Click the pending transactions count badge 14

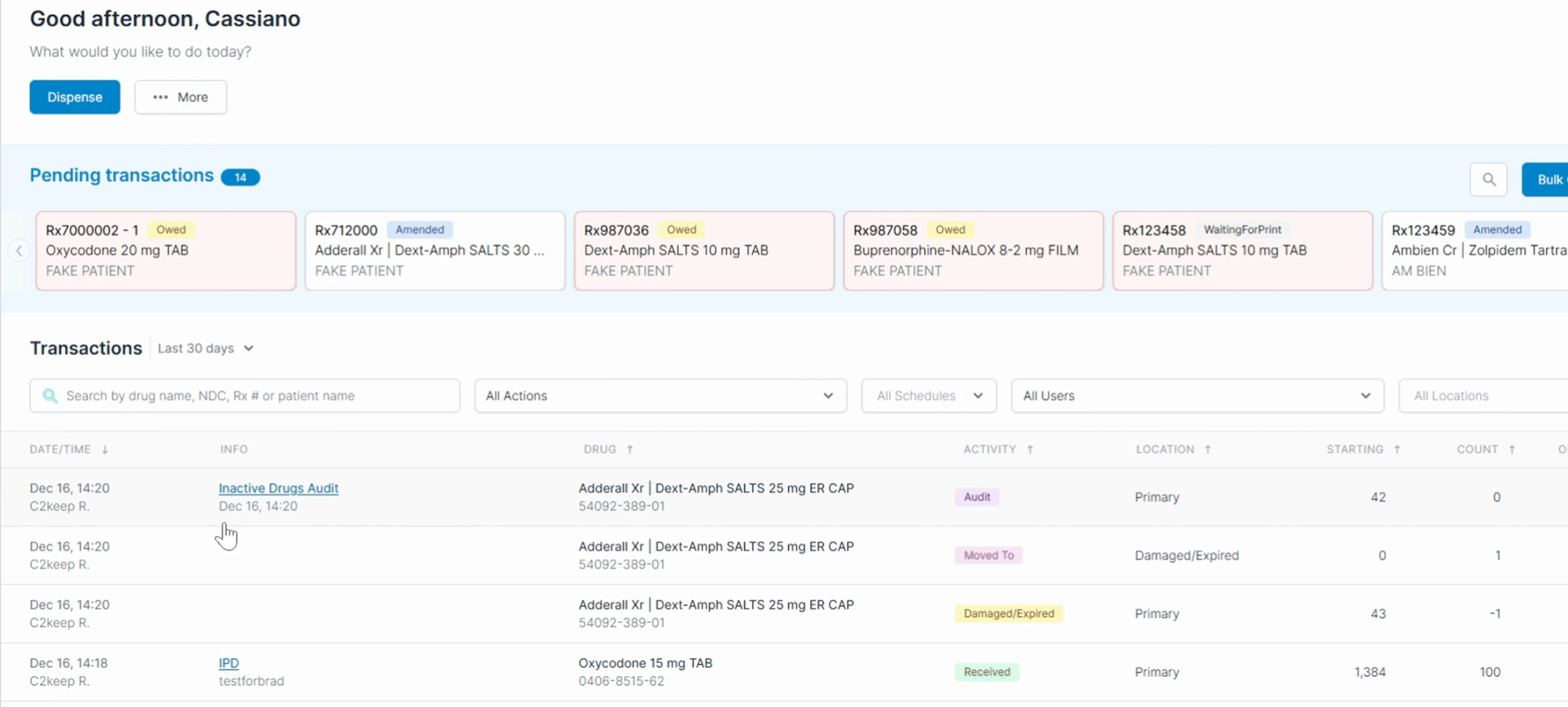[x=240, y=177]
